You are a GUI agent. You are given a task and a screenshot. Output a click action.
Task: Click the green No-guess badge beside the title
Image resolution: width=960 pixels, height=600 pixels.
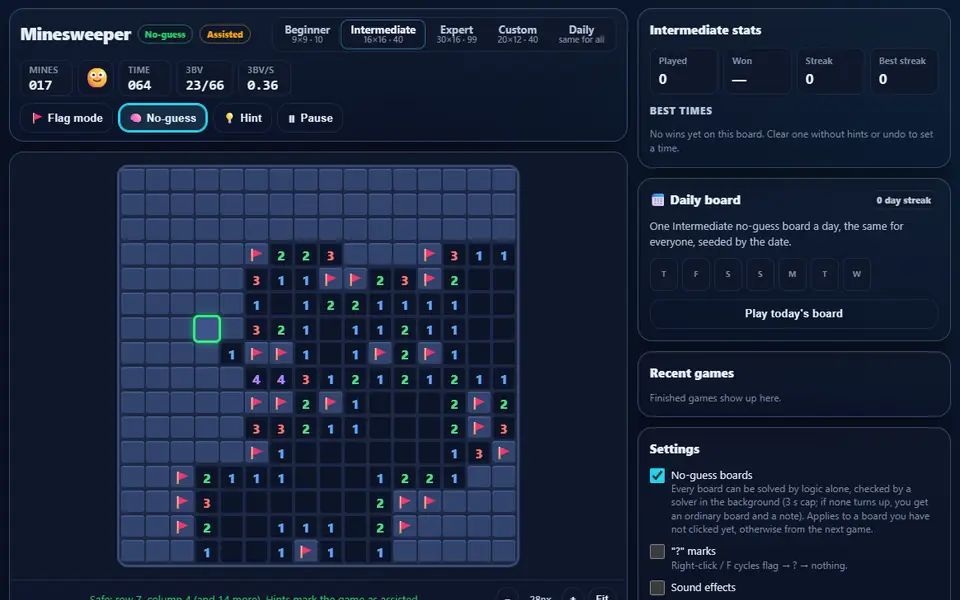tap(165, 34)
